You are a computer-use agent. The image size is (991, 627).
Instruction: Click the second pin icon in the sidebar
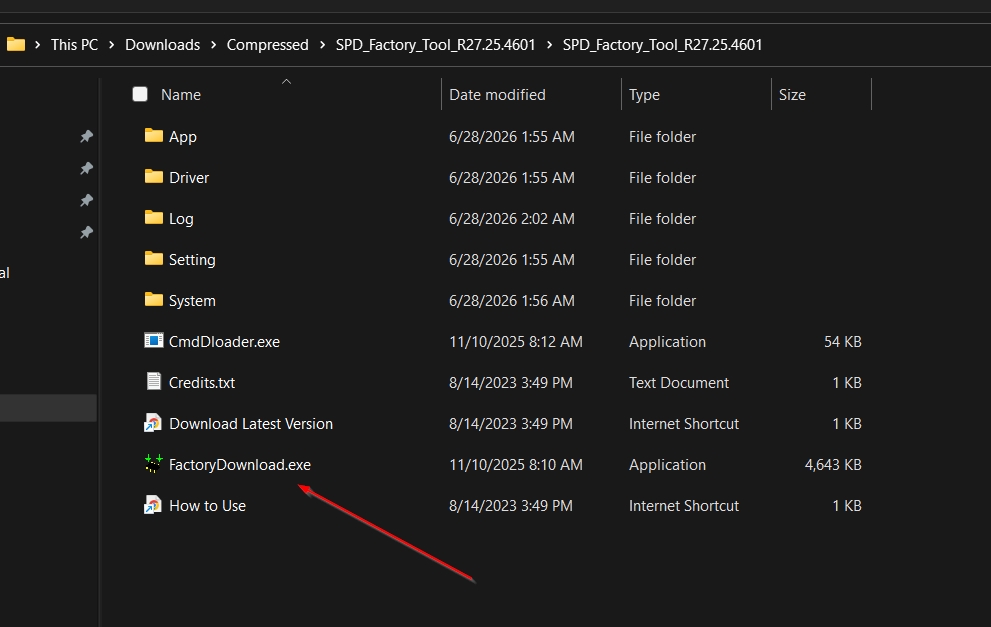pos(87,168)
